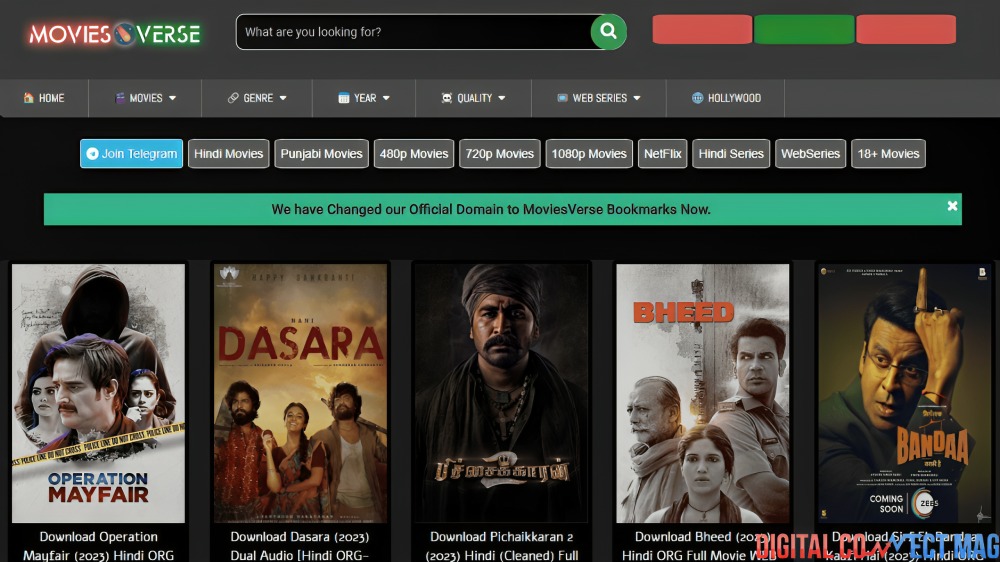Click the quality icon beside Quality
Viewport: 1000px width, 562px height.
tap(446, 98)
